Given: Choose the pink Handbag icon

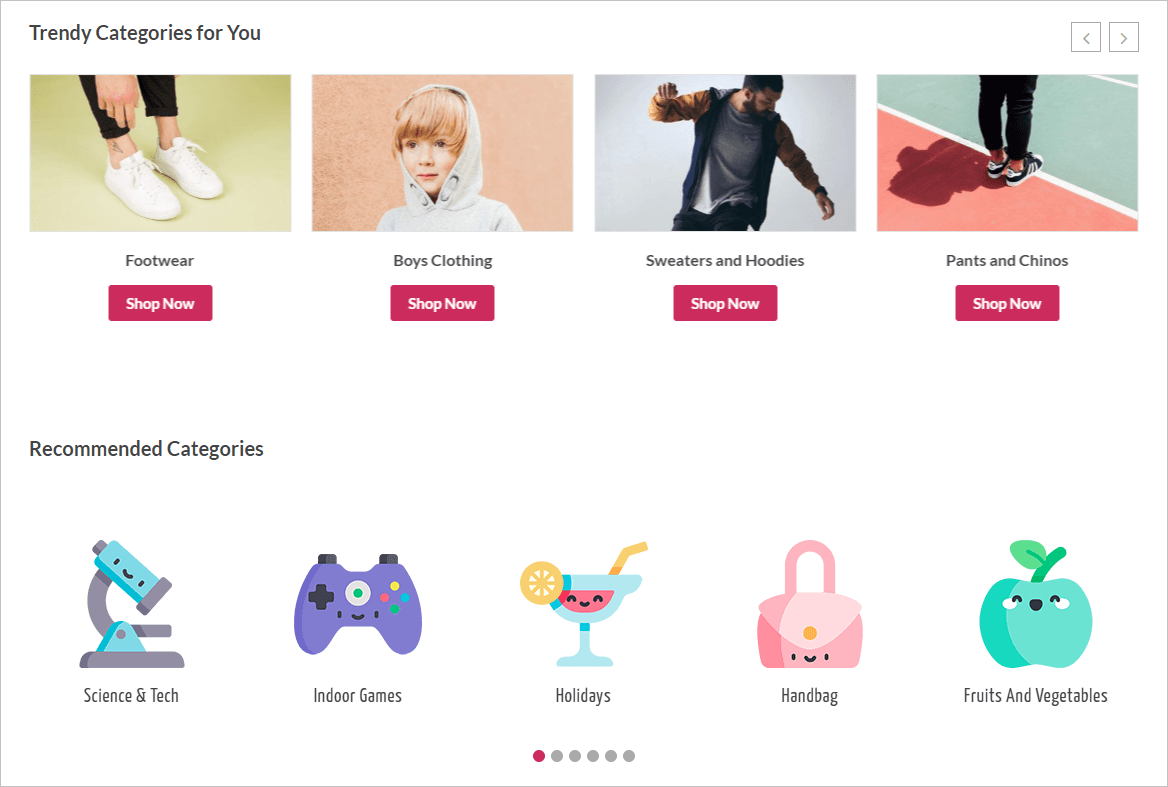Looking at the screenshot, I should (809, 604).
